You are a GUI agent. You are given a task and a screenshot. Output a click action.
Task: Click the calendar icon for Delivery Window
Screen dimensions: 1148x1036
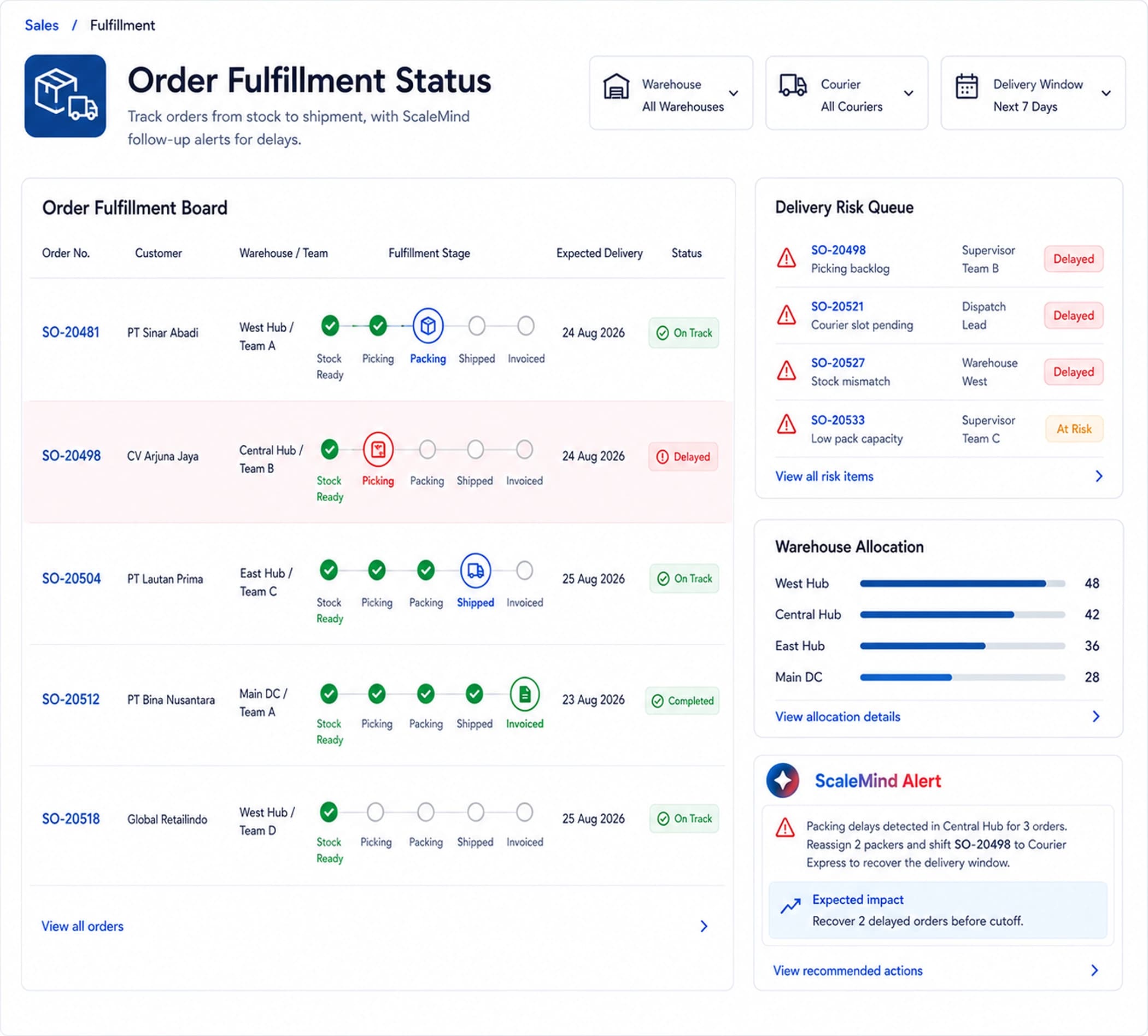pos(967,86)
